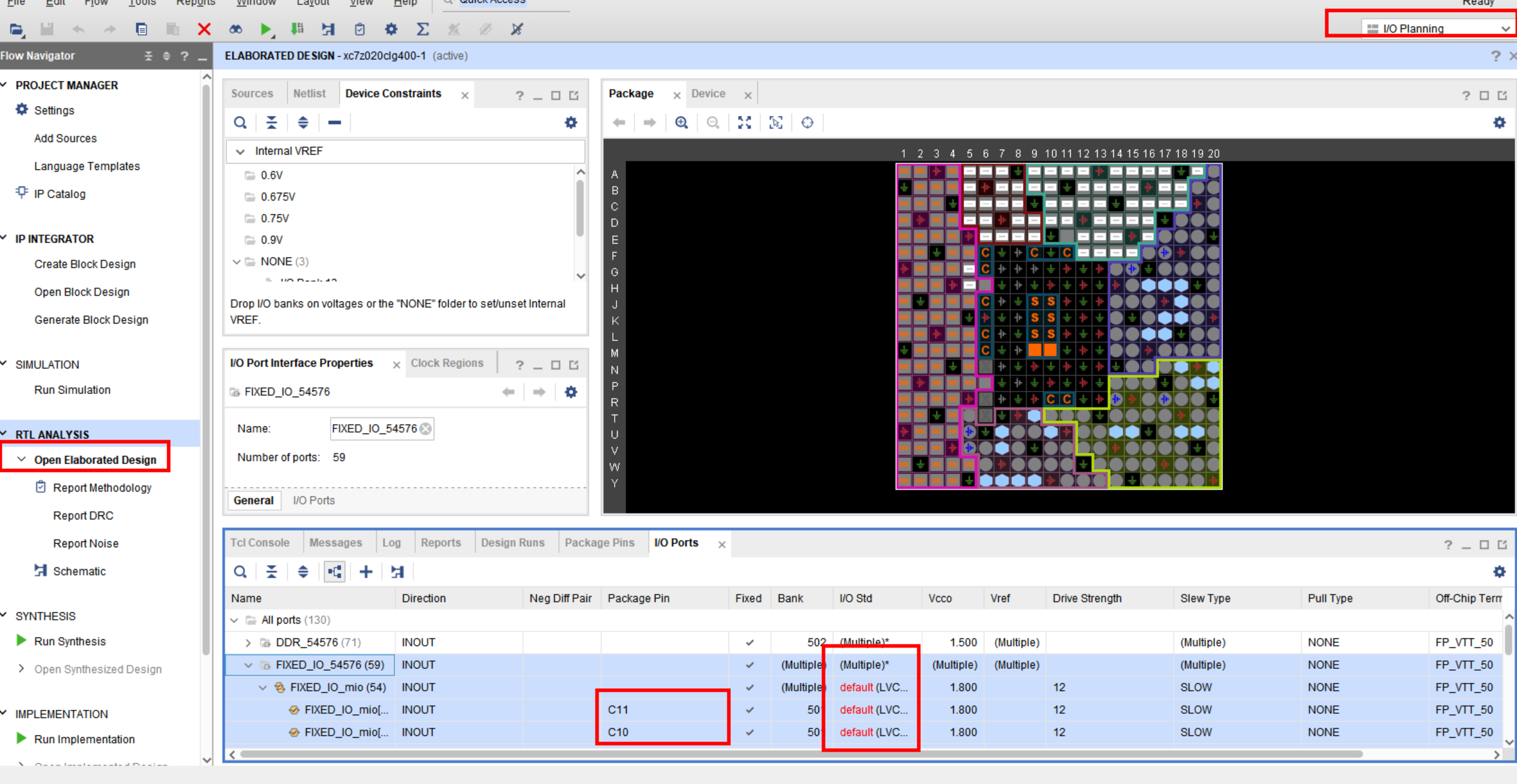
Task: Click the clipboard checkmark report icon
Action: tap(359, 29)
